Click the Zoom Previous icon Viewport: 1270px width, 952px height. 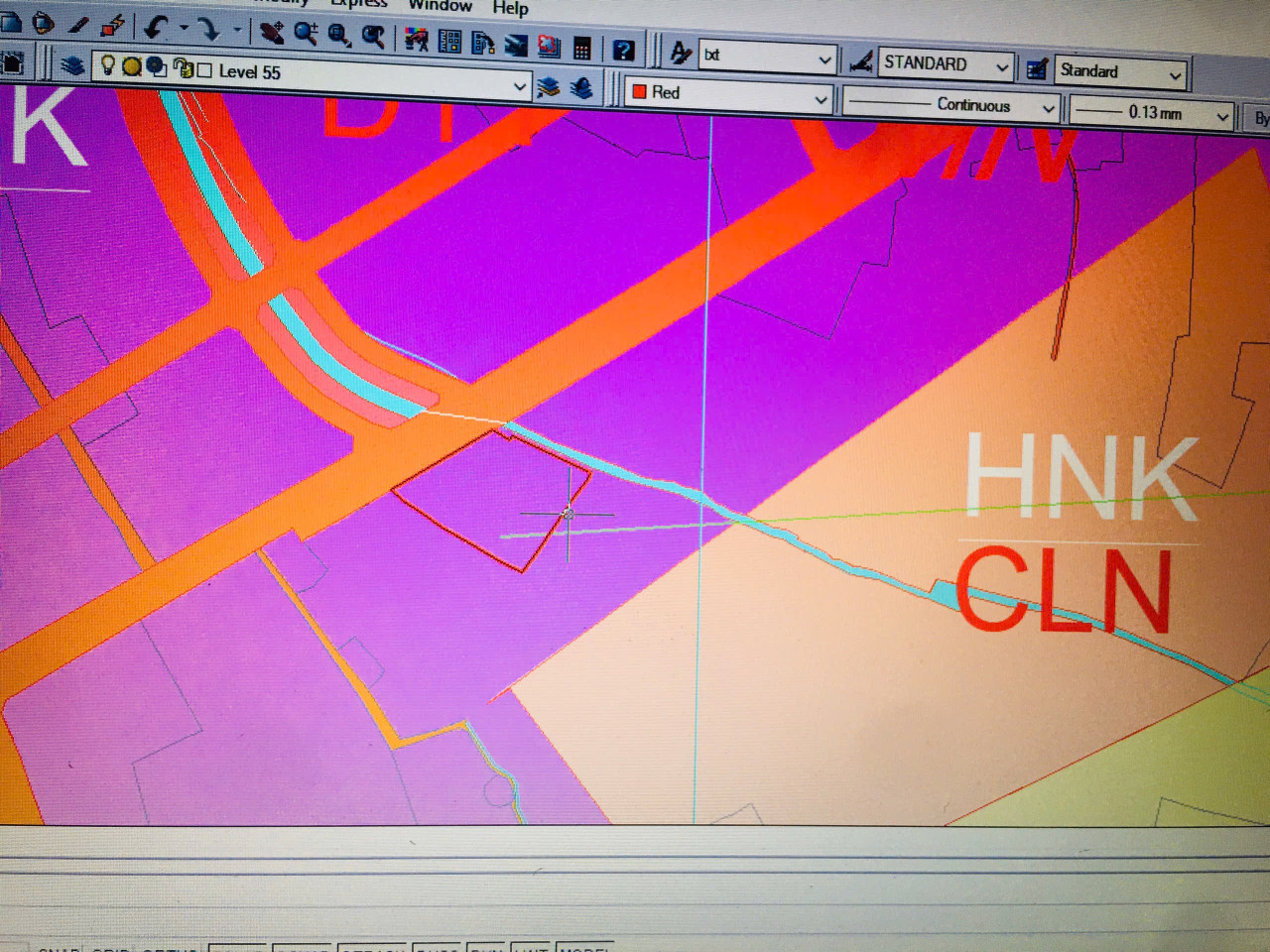click(373, 37)
